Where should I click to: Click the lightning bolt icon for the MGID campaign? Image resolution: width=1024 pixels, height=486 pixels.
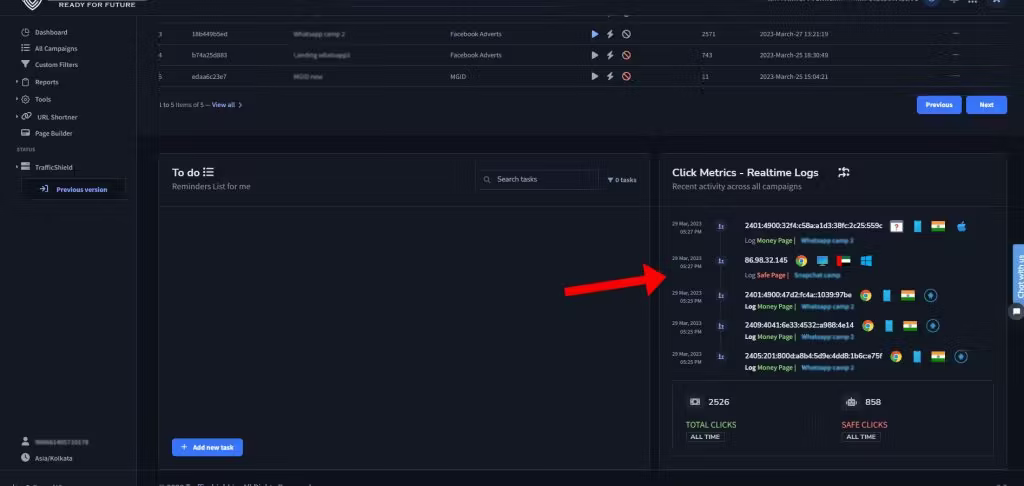click(610, 76)
